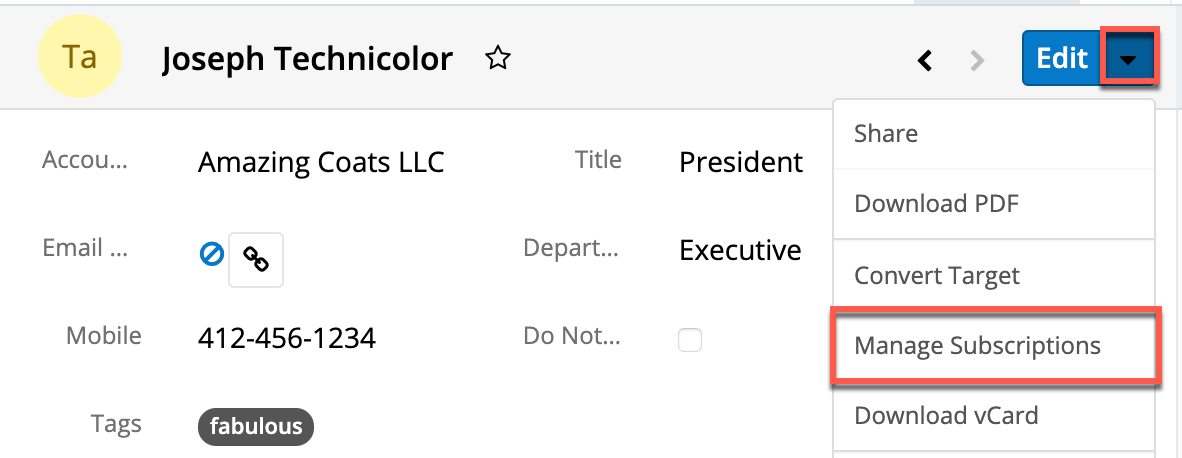Image resolution: width=1182 pixels, height=458 pixels.
Task: Go to next record arrow
Action: pyautogui.click(x=977, y=60)
